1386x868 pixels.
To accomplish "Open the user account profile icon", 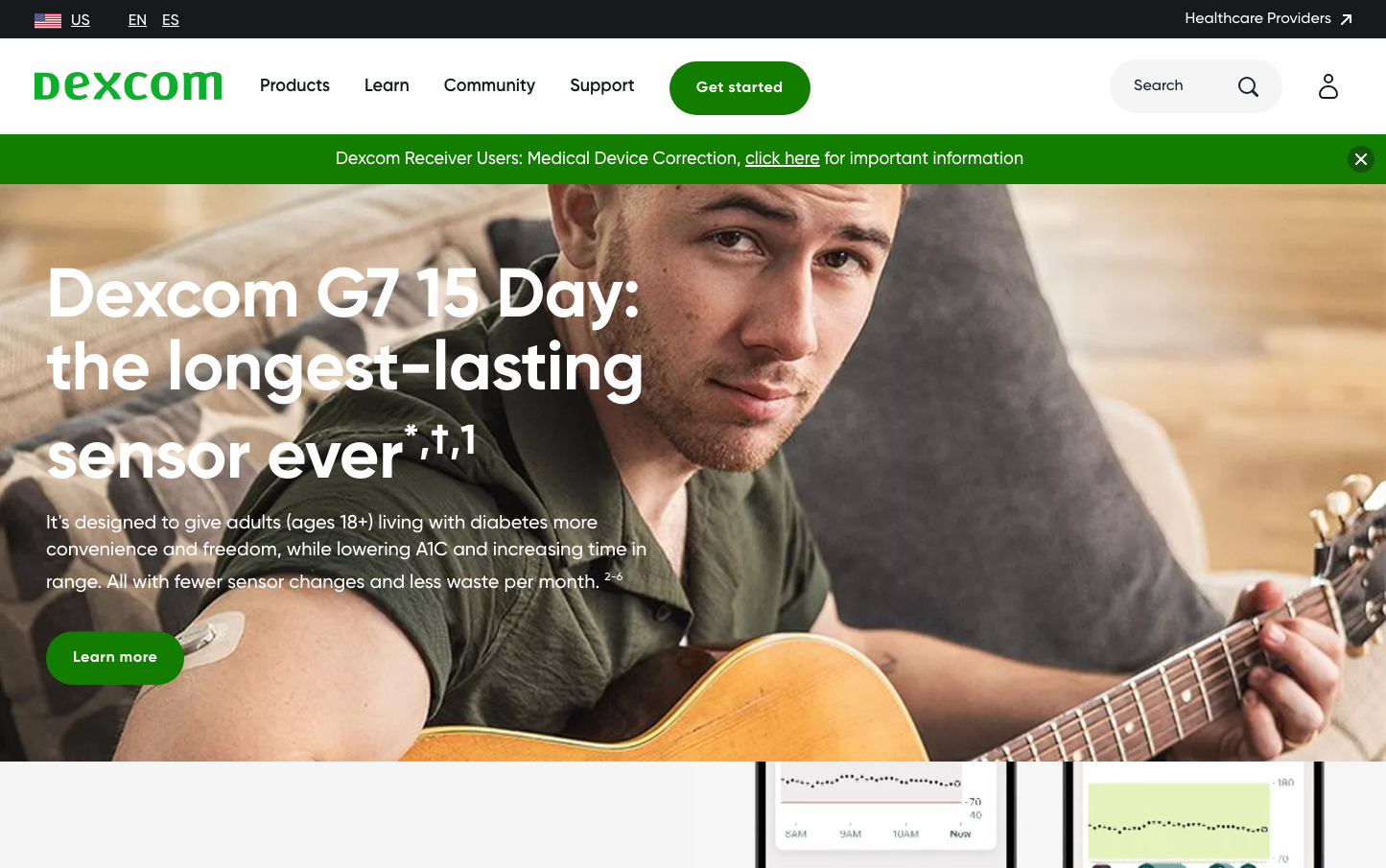I will [x=1328, y=86].
